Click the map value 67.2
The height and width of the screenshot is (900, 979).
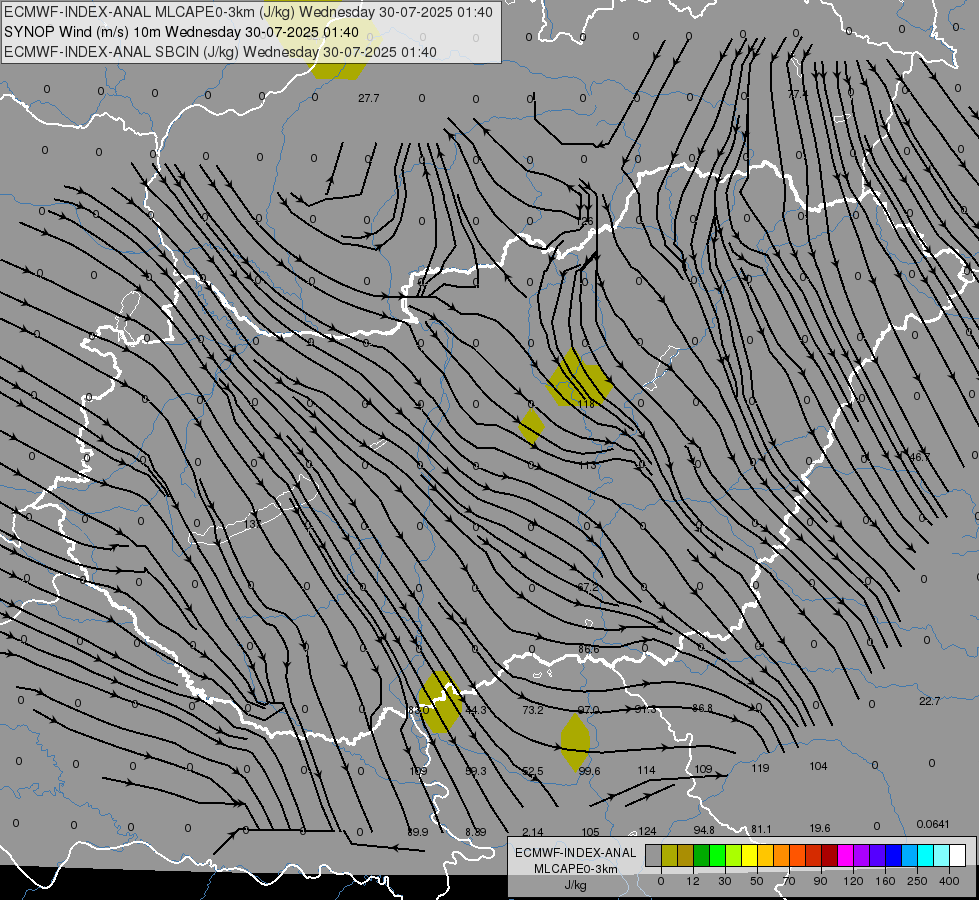click(588, 587)
